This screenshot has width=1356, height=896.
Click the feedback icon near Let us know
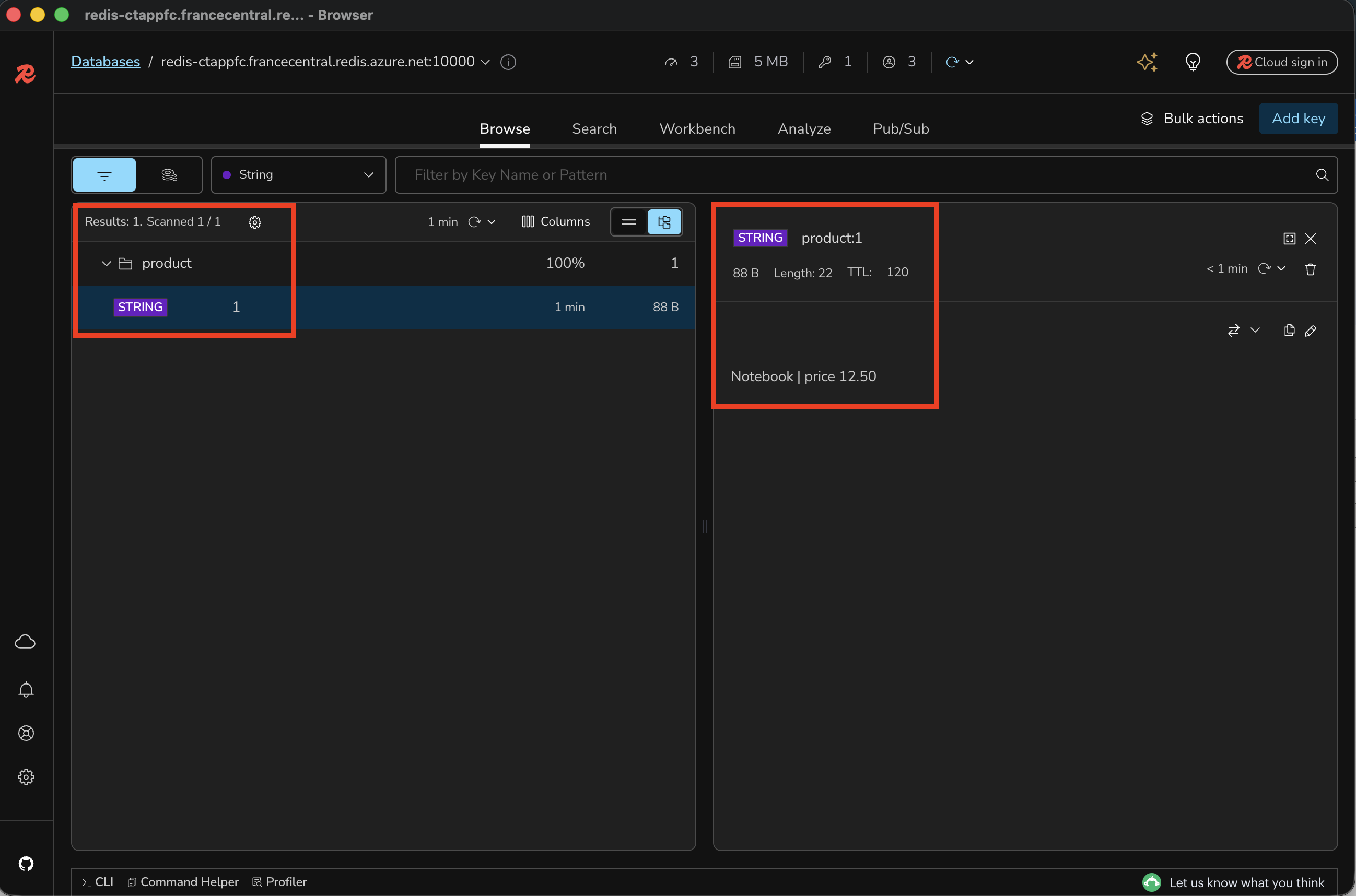coord(1151,882)
